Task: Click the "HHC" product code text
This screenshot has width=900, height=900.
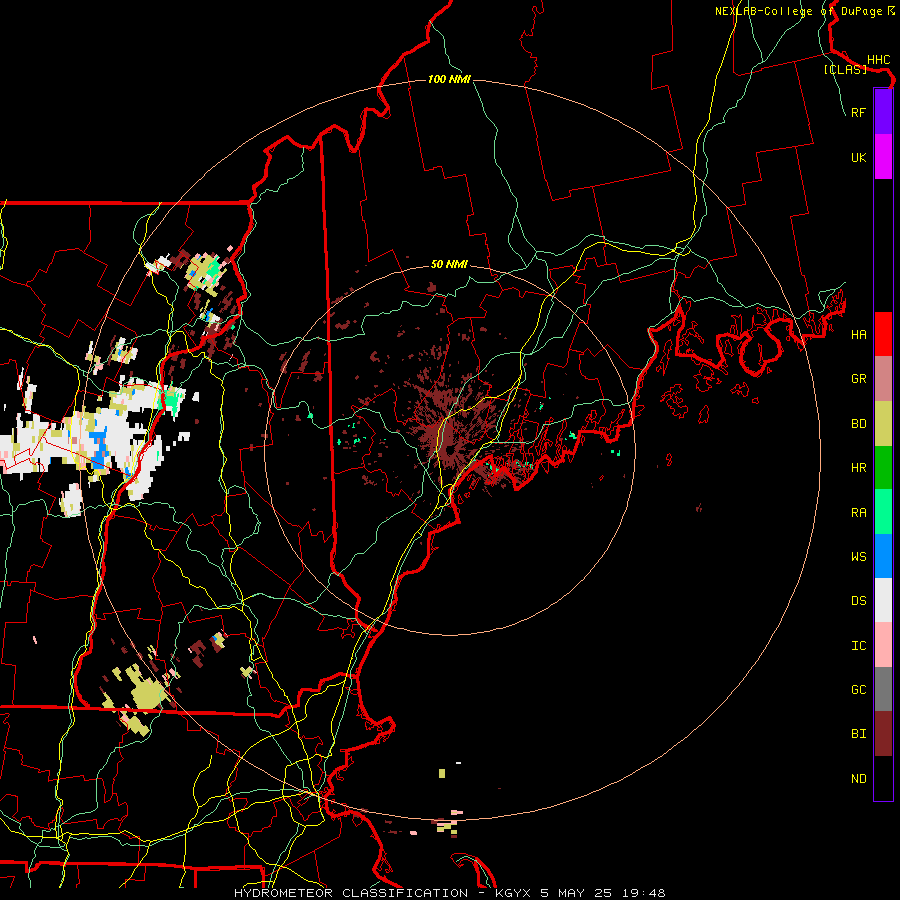Action: click(x=878, y=60)
